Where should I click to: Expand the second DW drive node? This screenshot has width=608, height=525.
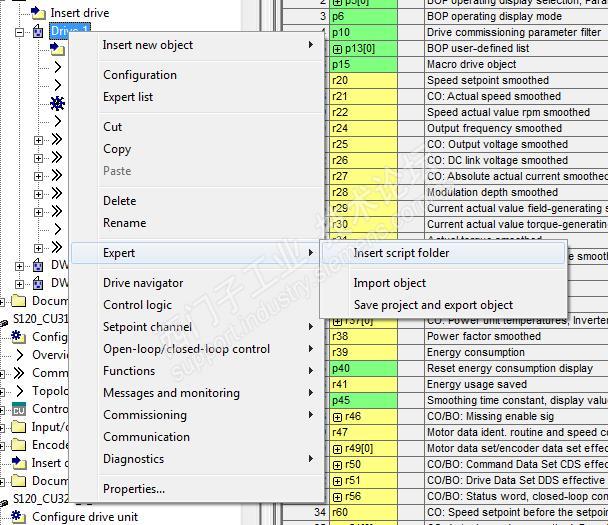point(19,284)
